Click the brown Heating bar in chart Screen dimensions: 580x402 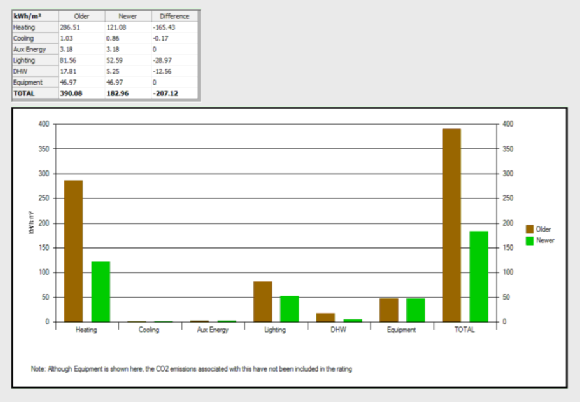tap(74, 251)
